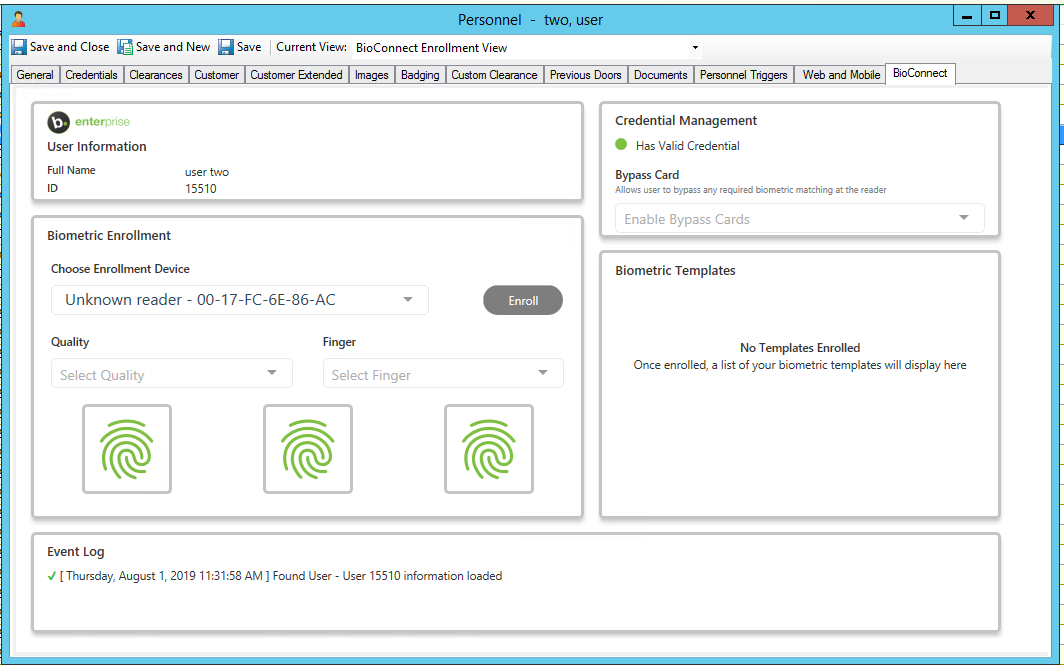Click the BioConnect enterprise logo
This screenshot has width=1064, height=667.
coord(89,122)
